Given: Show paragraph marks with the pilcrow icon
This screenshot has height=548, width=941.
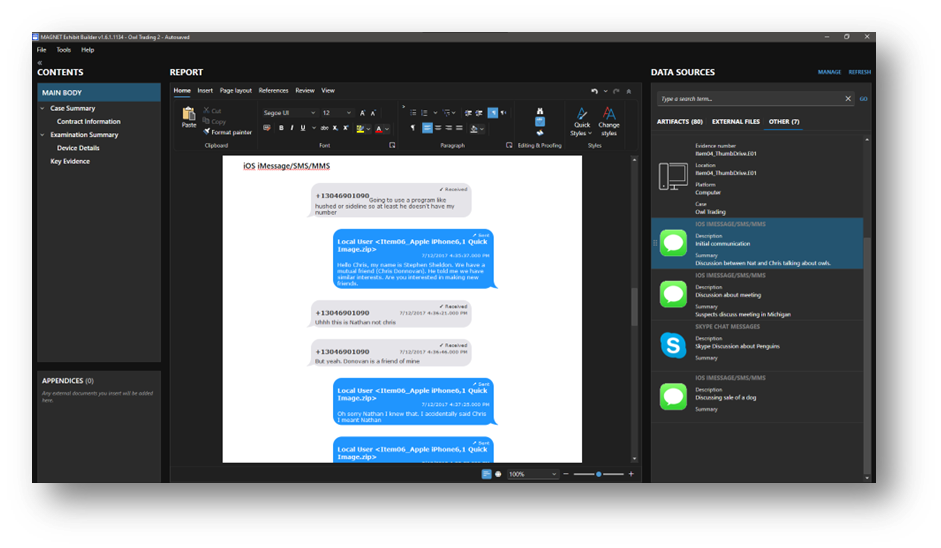Looking at the screenshot, I should [x=412, y=128].
